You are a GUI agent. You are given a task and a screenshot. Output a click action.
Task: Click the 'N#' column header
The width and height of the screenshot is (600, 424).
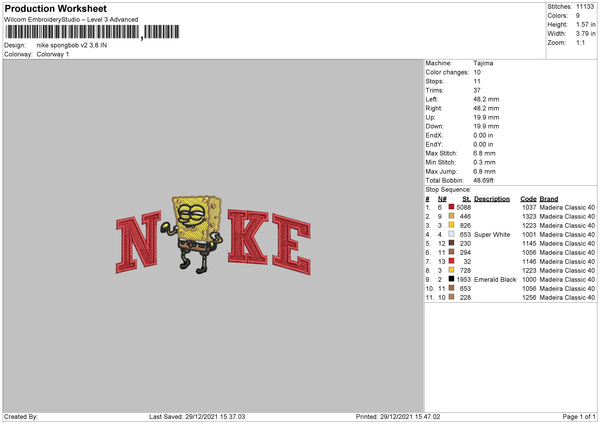pos(442,199)
